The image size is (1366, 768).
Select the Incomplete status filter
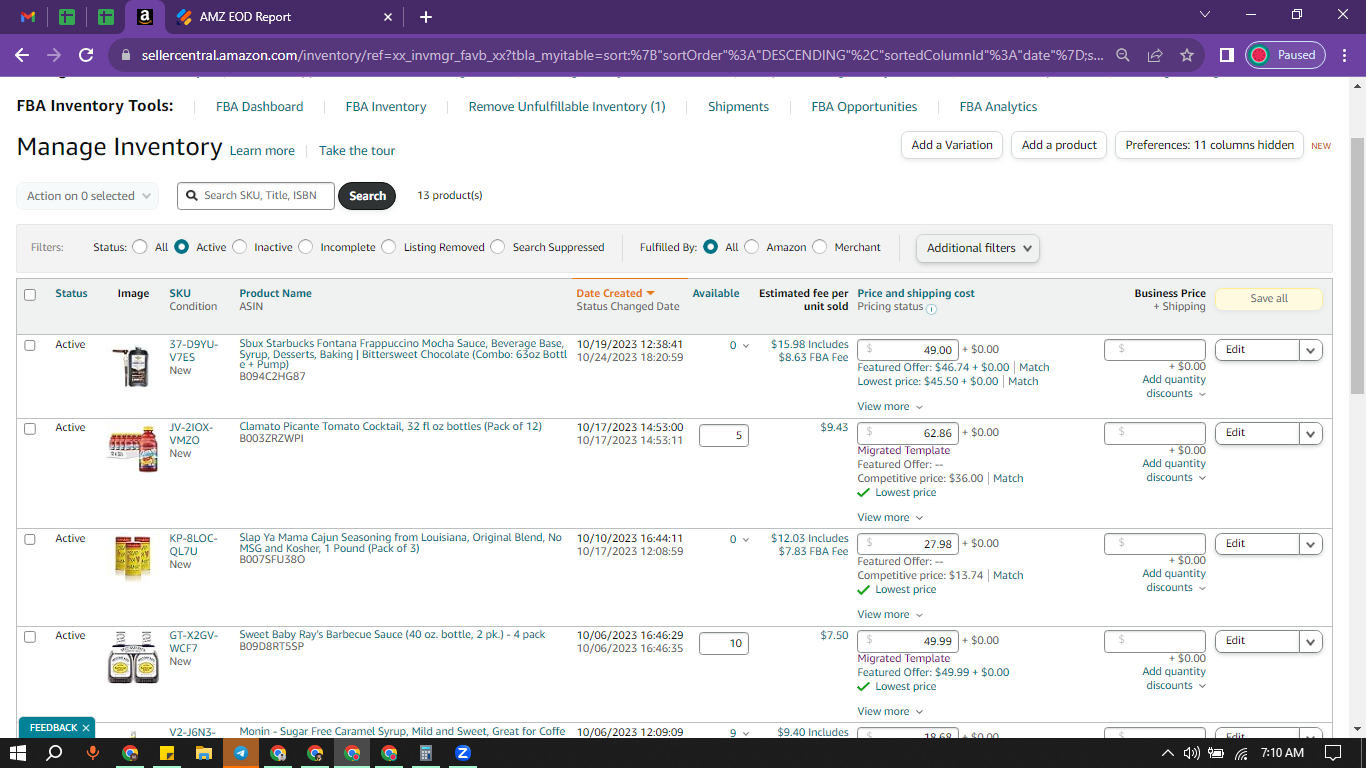tap(306, 247)
